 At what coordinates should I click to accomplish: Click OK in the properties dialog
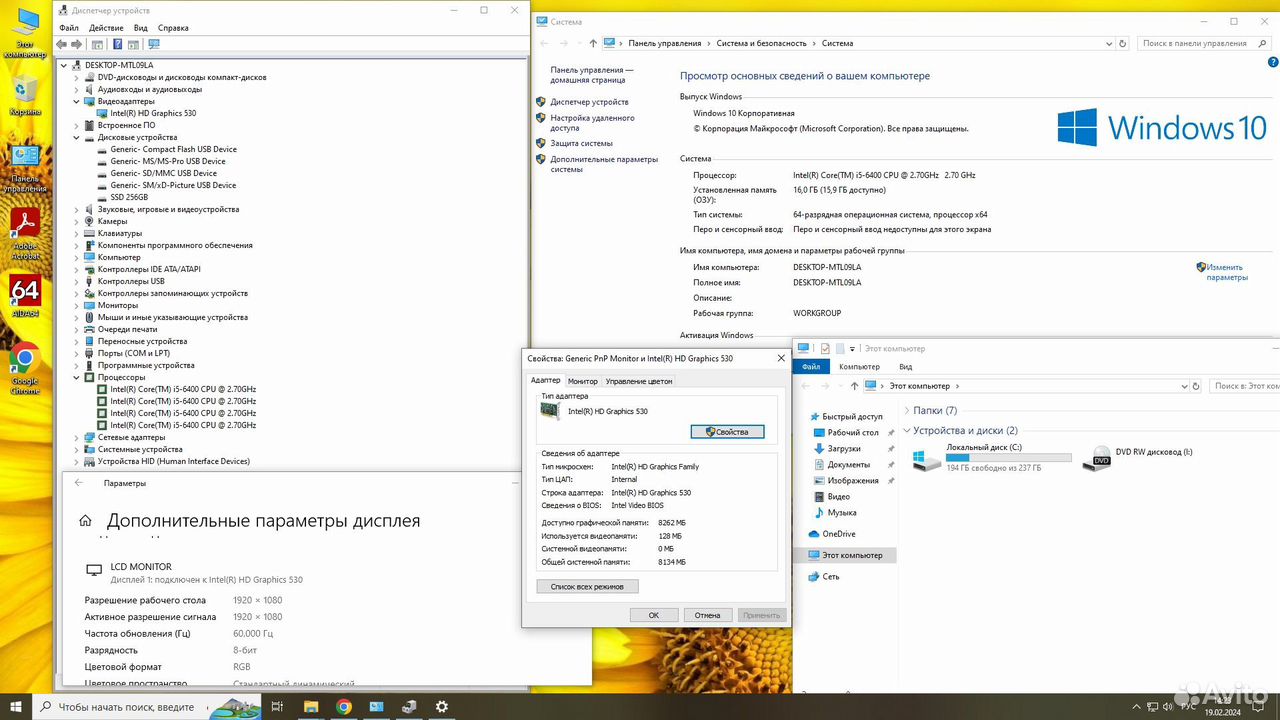coord(654,615)
